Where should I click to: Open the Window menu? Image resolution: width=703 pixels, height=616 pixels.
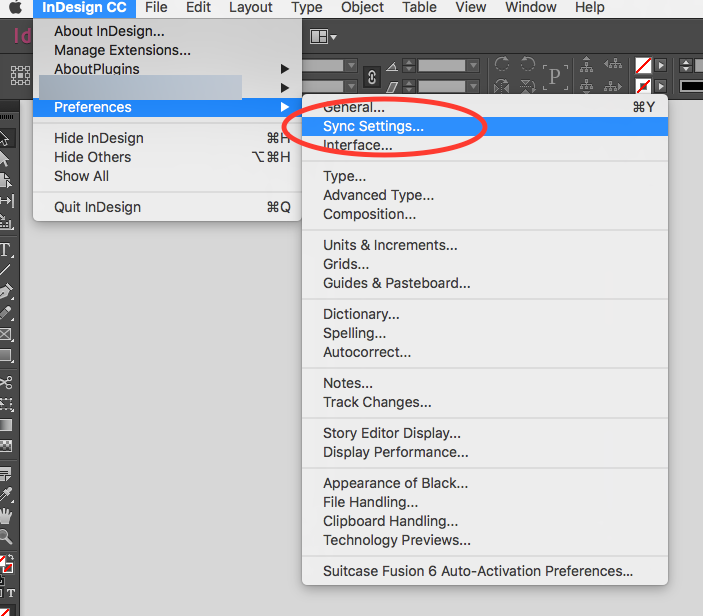[x=531, y=8]
